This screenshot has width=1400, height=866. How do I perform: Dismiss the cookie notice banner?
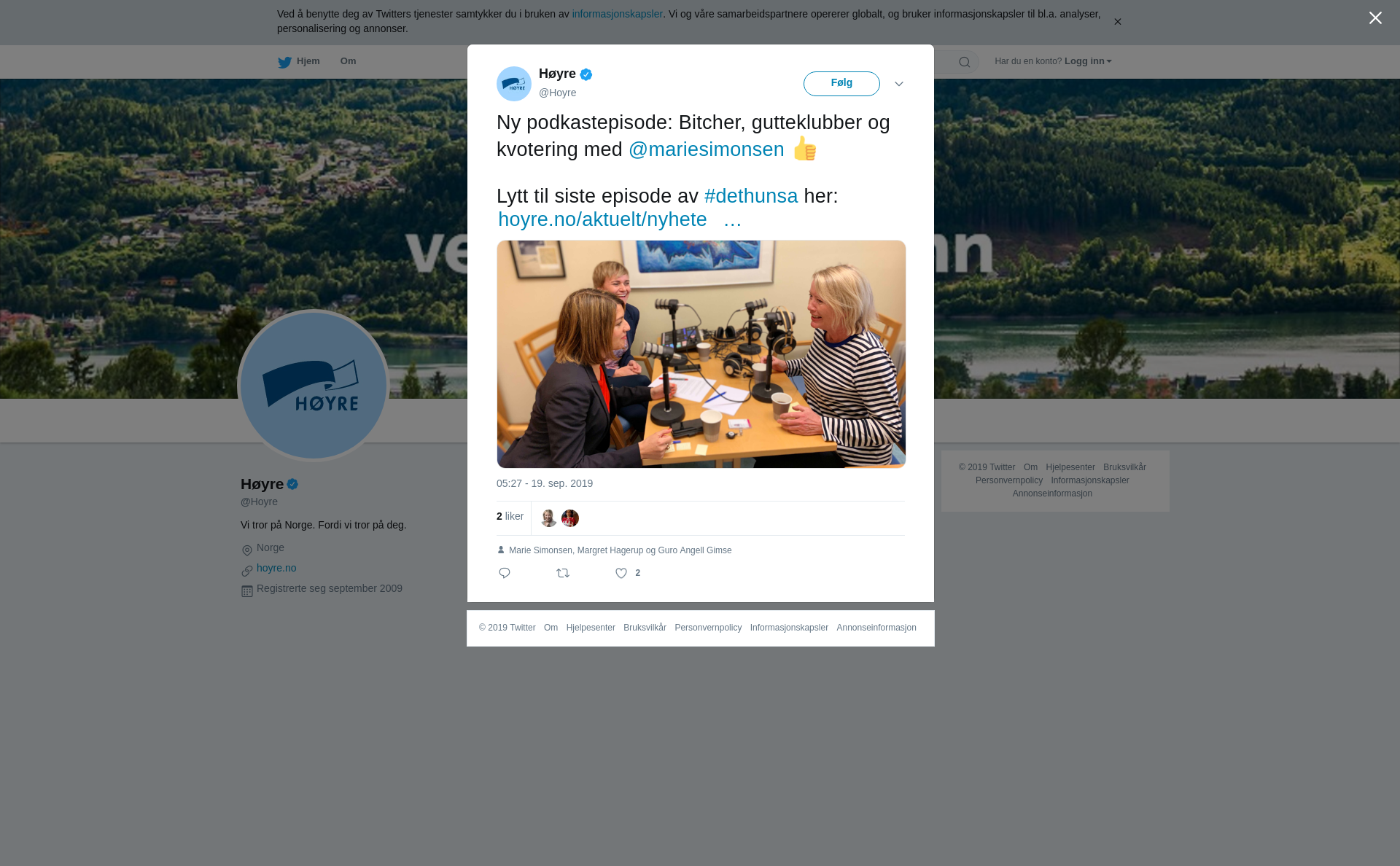pos(1117,22)
